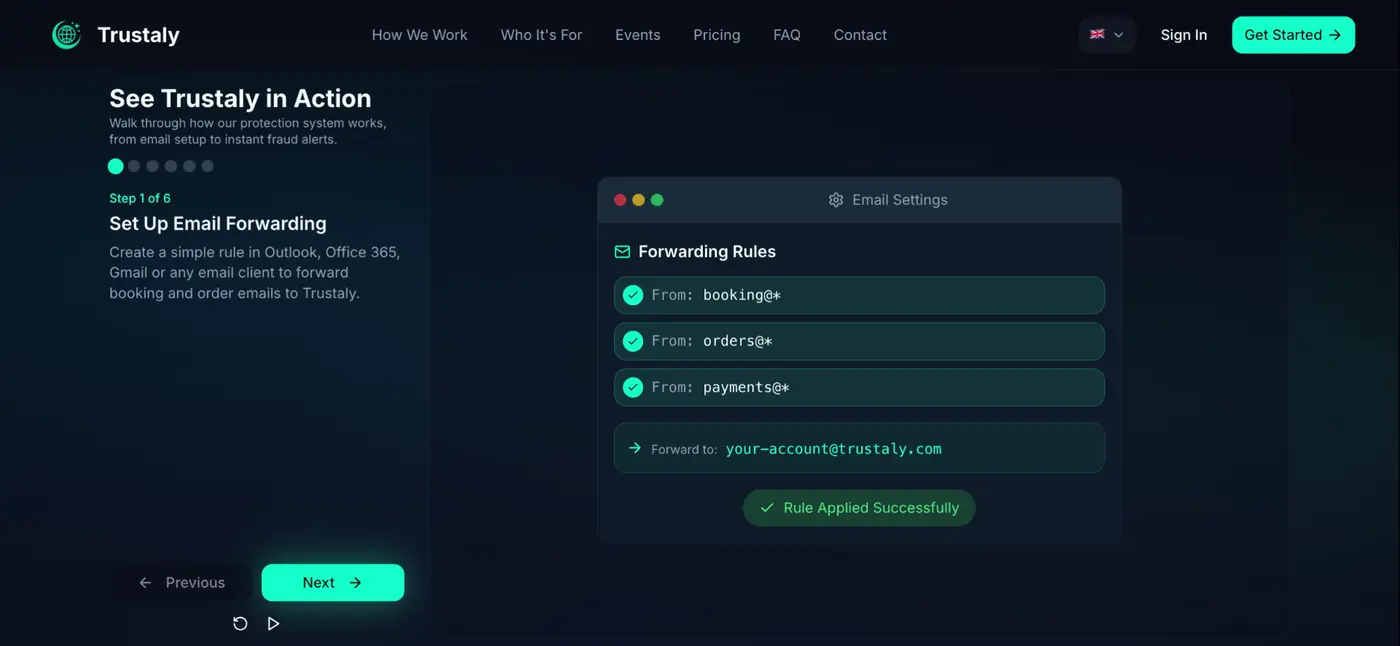Jump to step 6 progress dot
This screenshot has width=1400, height=646.
207,166
